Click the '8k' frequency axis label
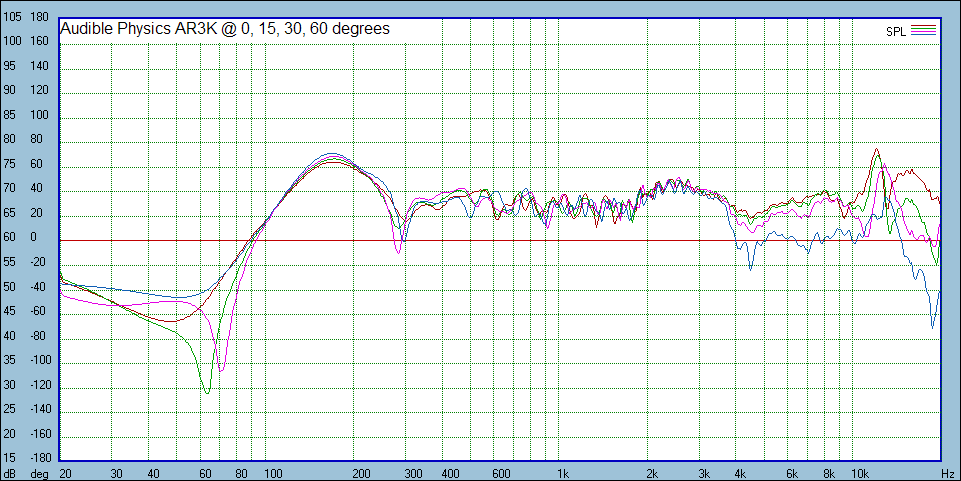 pos(829,474)
